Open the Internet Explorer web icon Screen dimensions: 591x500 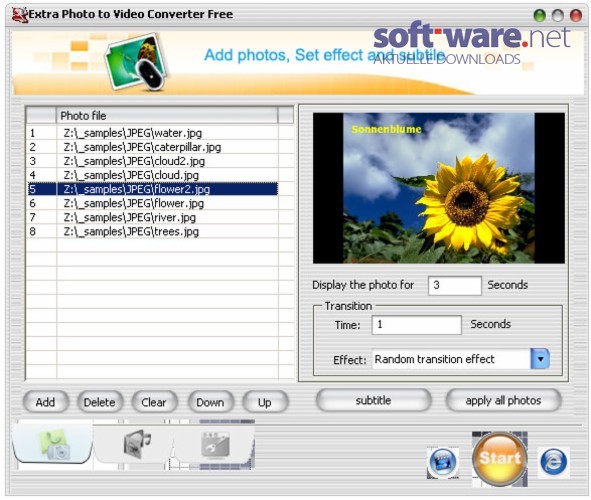[x=553, y=462]
